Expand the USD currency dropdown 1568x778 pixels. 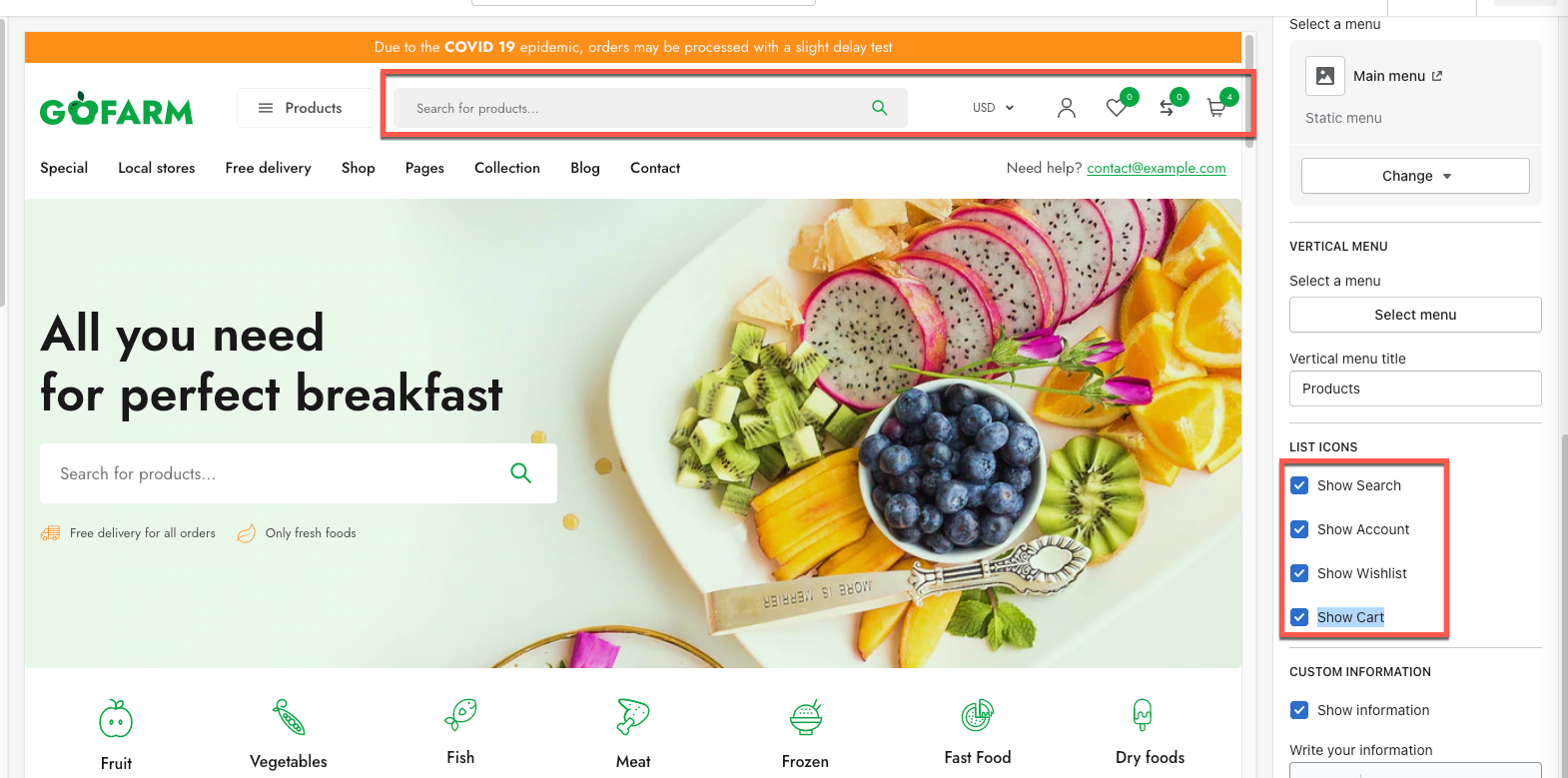pos(994,108)
